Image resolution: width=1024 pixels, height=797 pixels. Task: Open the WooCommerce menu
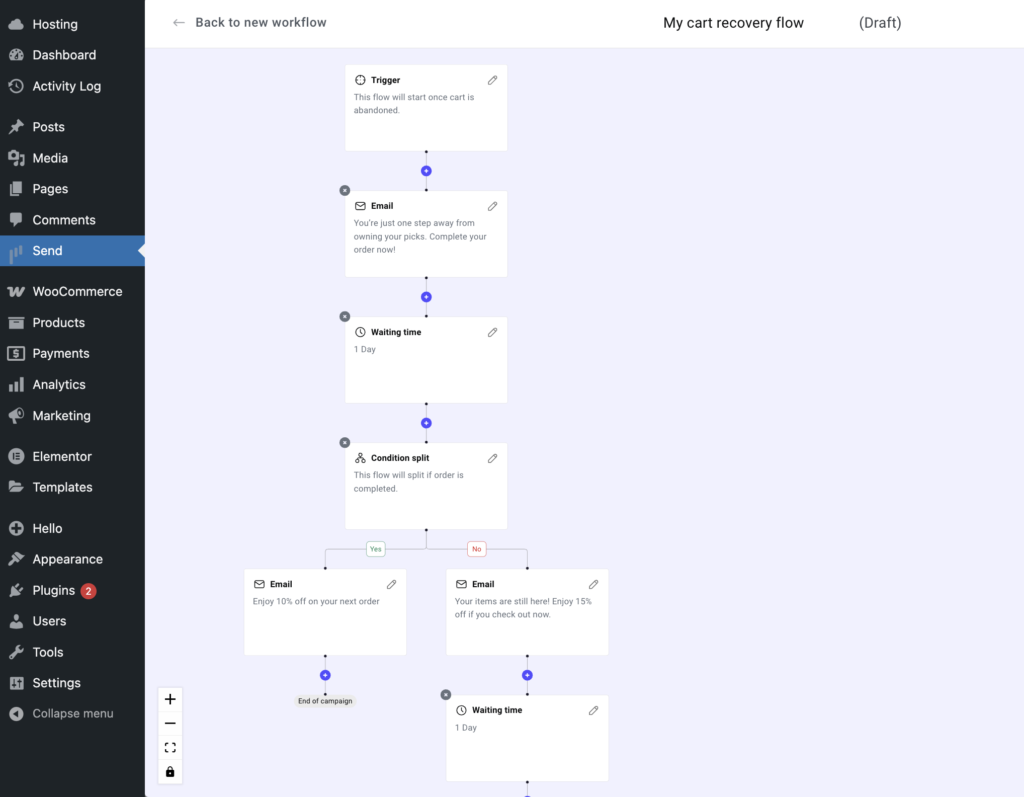click(x=72, y=291)
